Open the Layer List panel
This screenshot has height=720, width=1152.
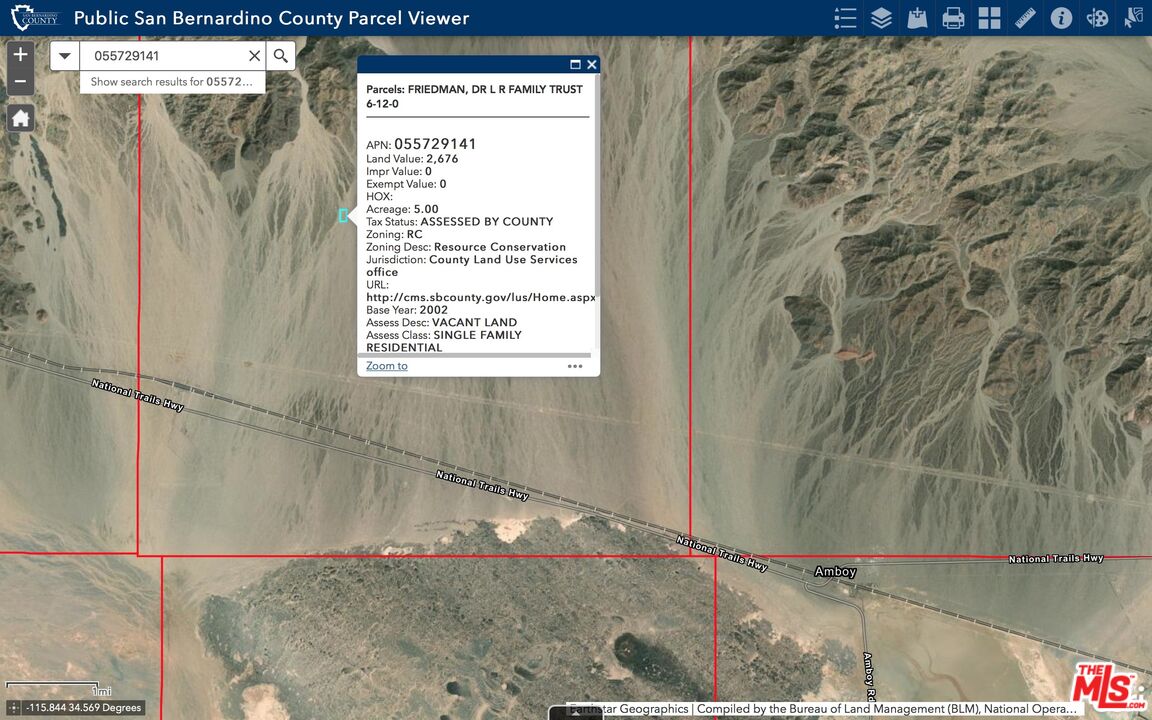tap(881, 18)
